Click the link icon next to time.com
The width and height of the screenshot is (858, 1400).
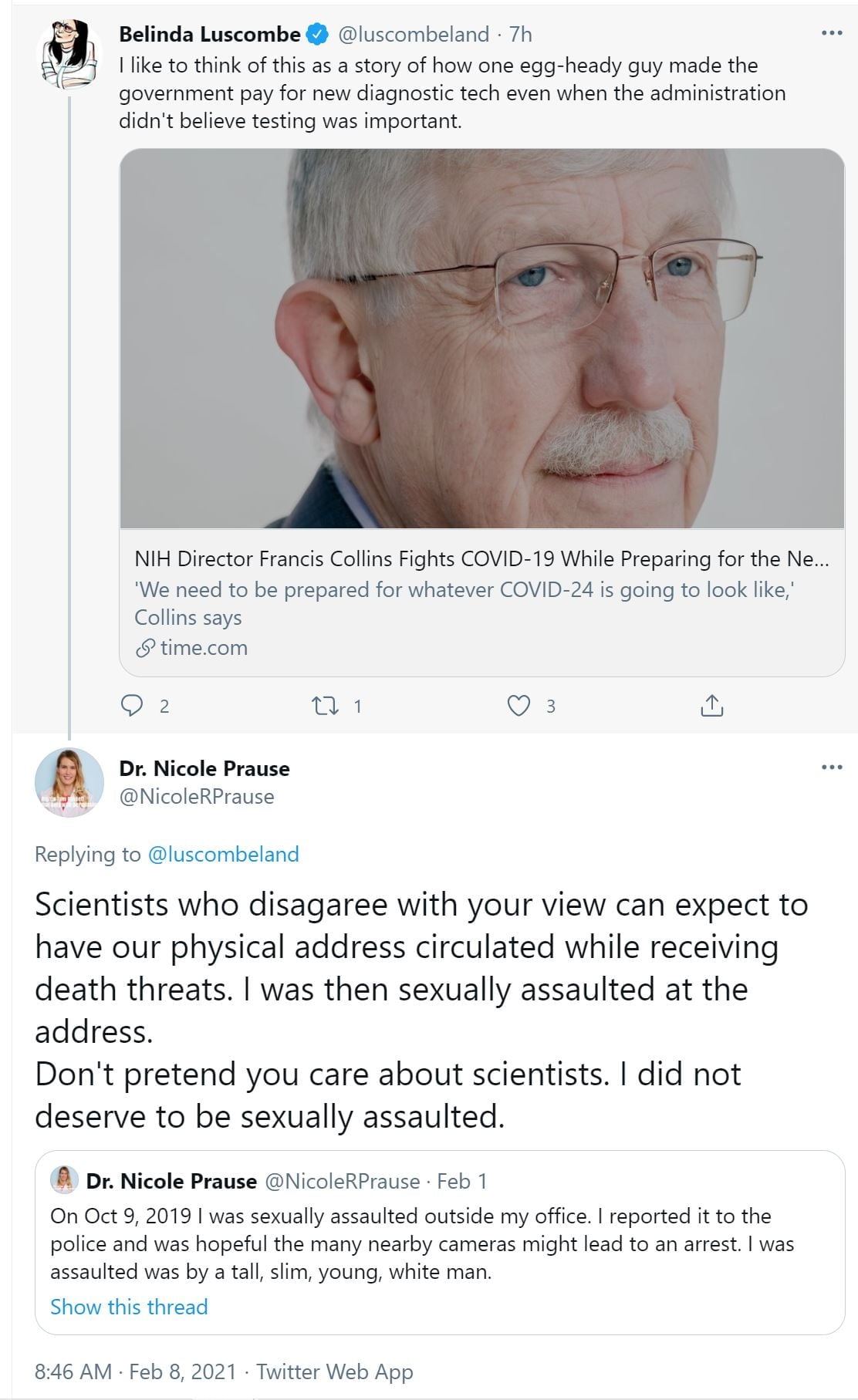tap(144, 648)
